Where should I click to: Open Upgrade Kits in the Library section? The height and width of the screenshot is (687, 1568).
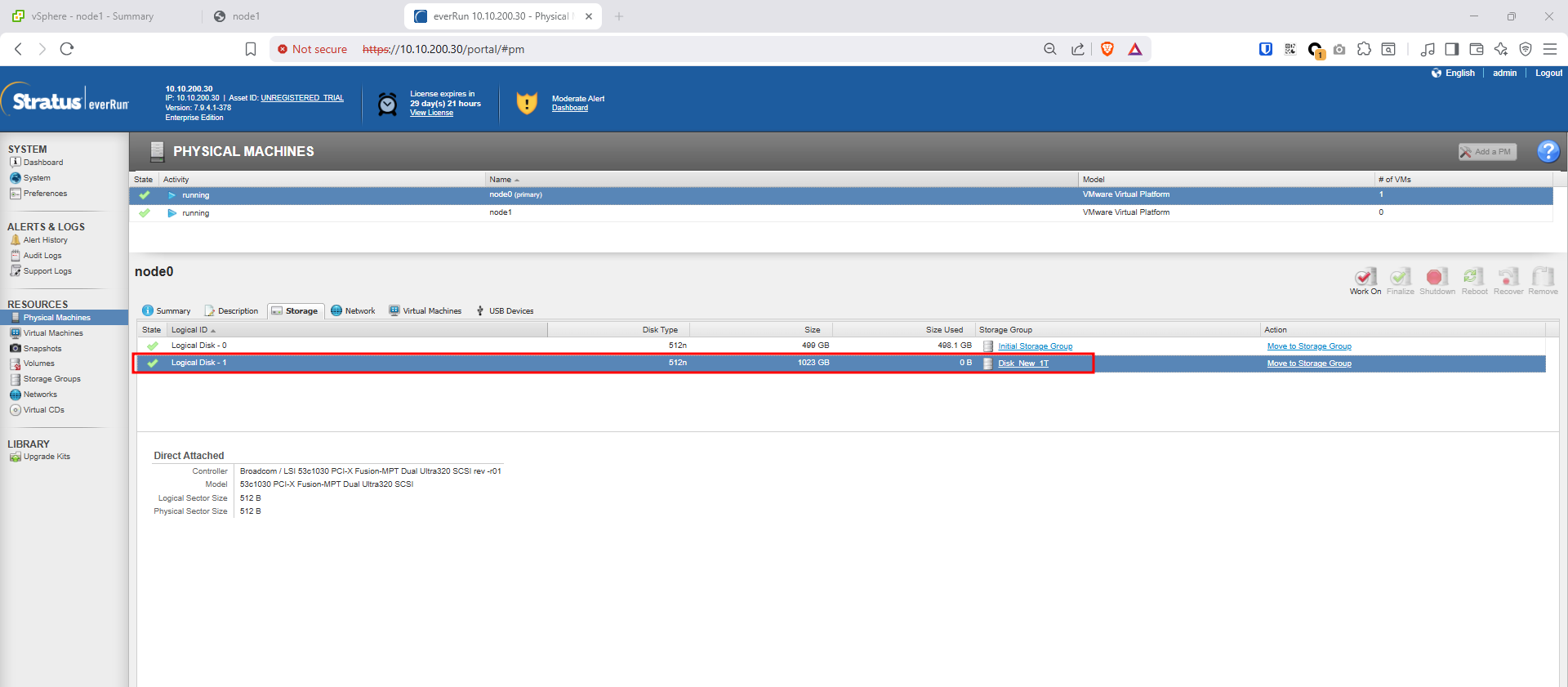point(47,457)
